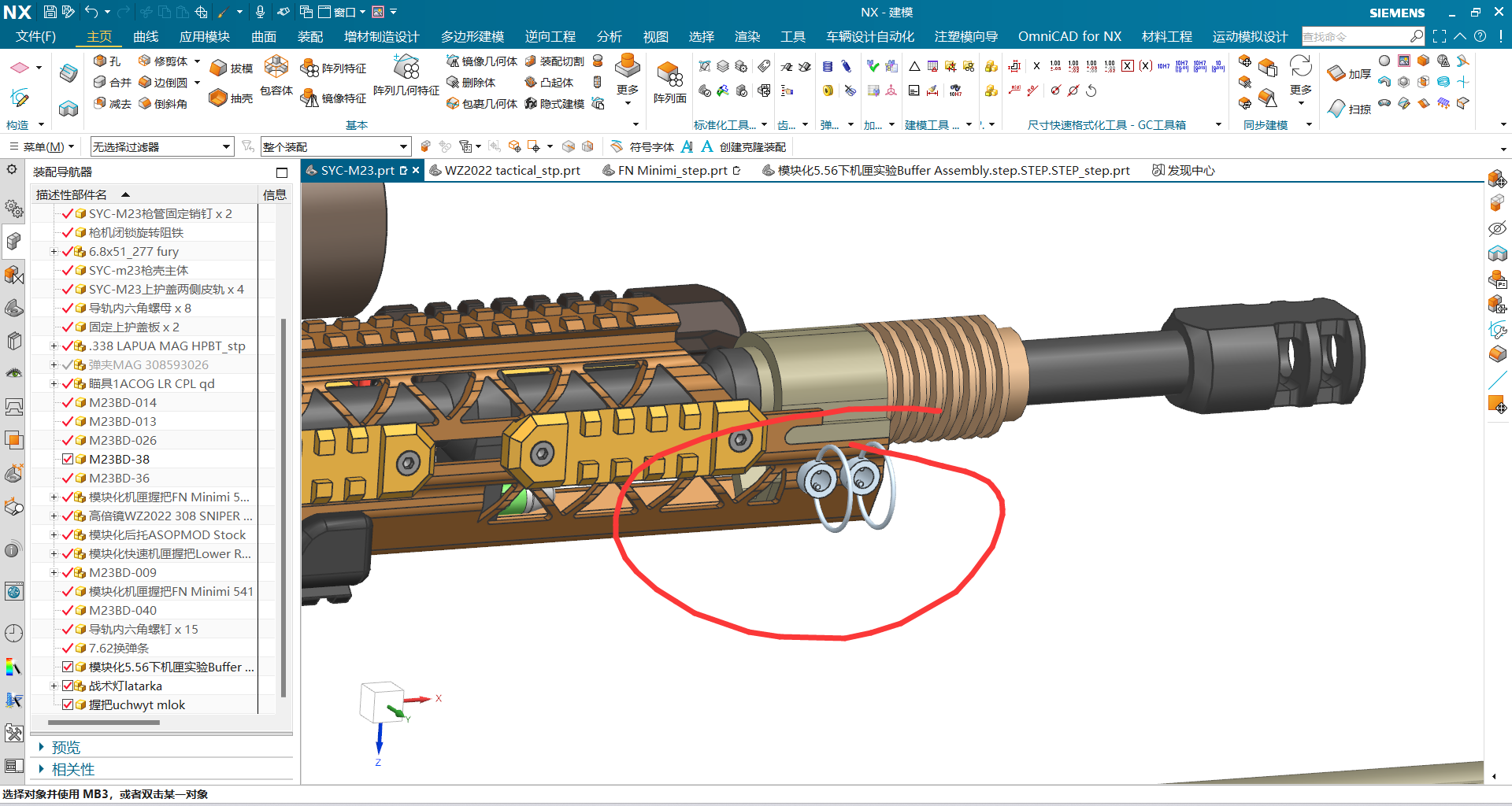Viewport: 1512px width, 806px height.
Task: Click the Draft (拔模) tool
Action: point(232,68)
